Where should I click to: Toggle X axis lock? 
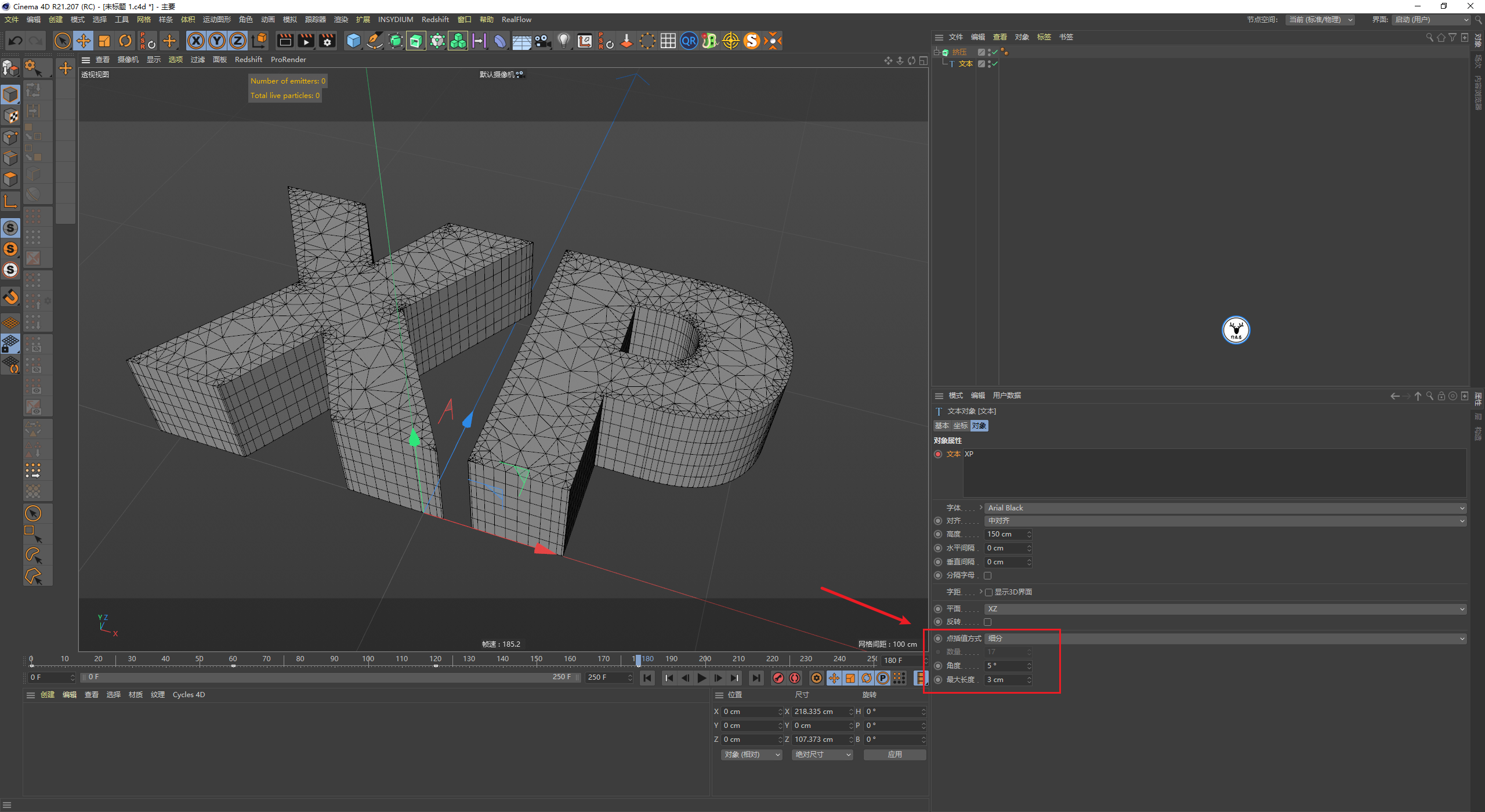coord(196,41)
